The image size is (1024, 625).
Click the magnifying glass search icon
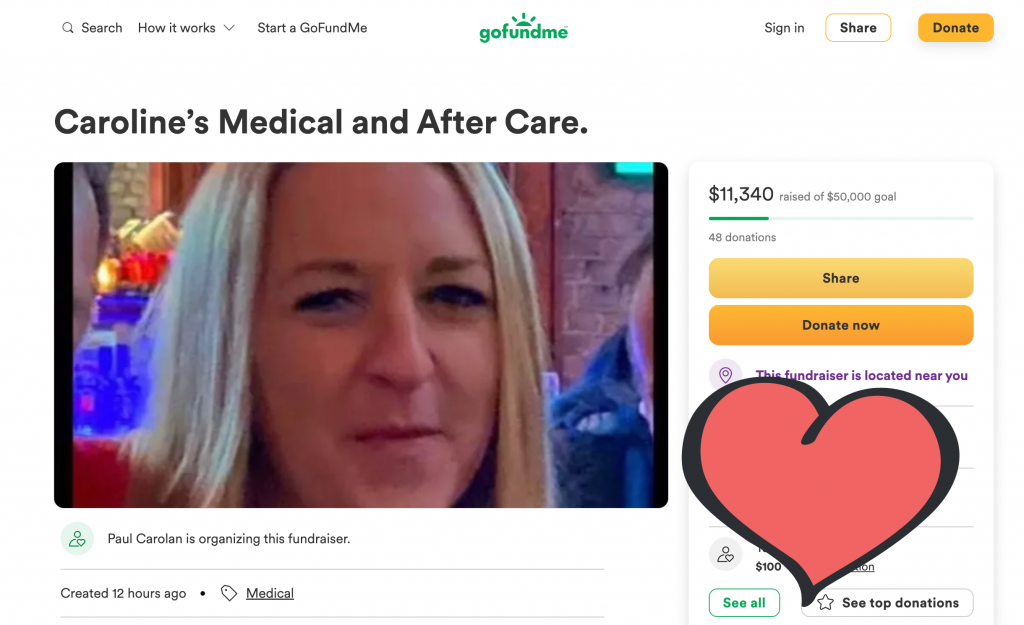pos(67,28)
